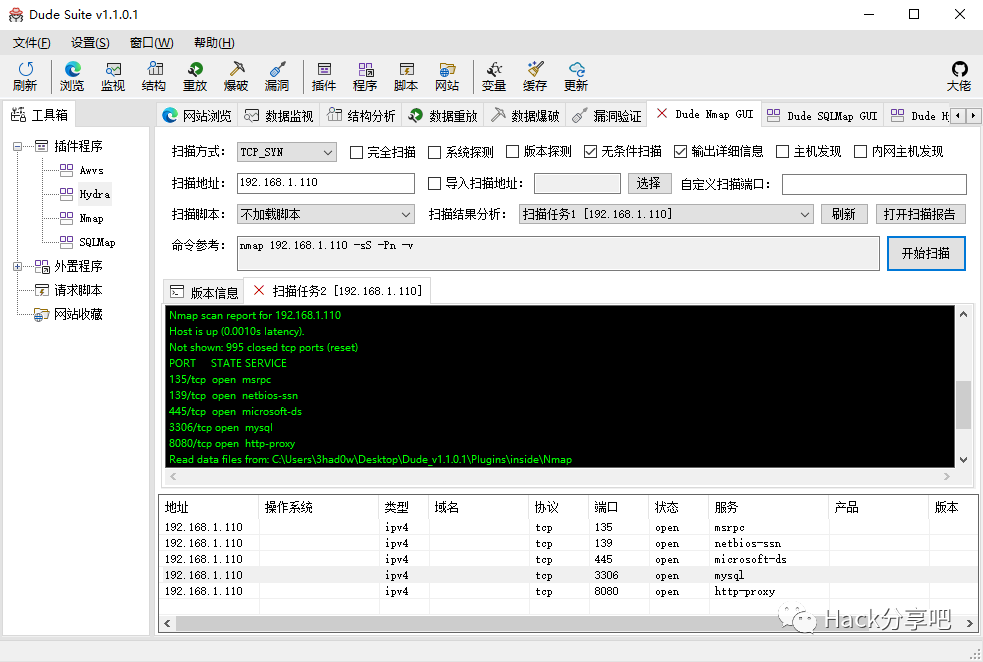
Task: Open the 变量 variables toolbar icon
Action: pos(494,76)
